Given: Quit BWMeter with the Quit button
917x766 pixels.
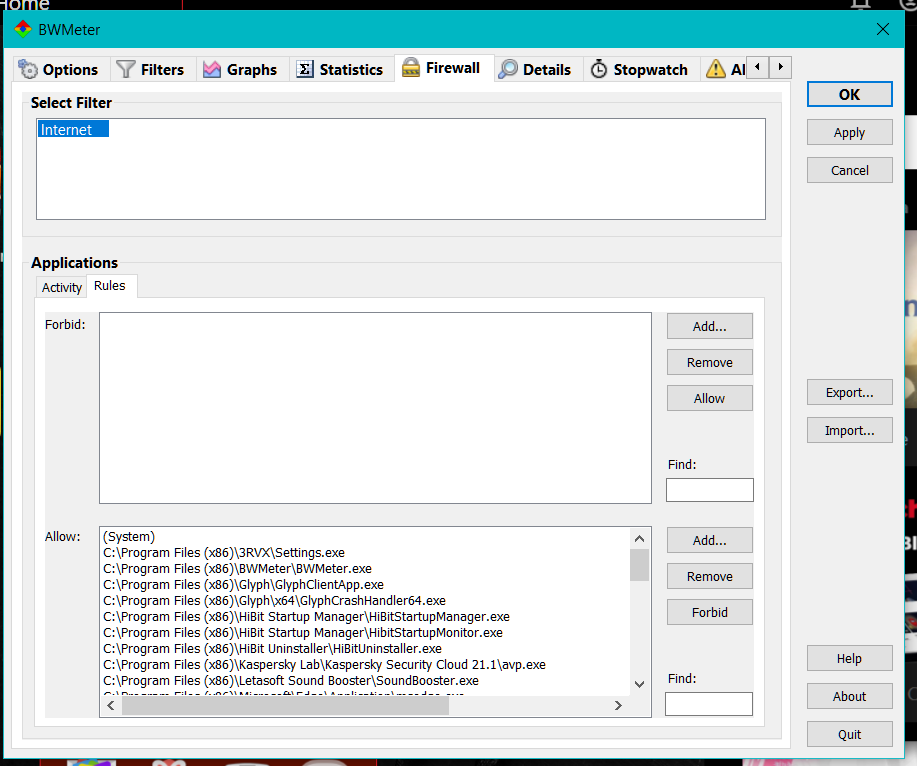Looking at the screenshot, I should [x=849, y=734].
